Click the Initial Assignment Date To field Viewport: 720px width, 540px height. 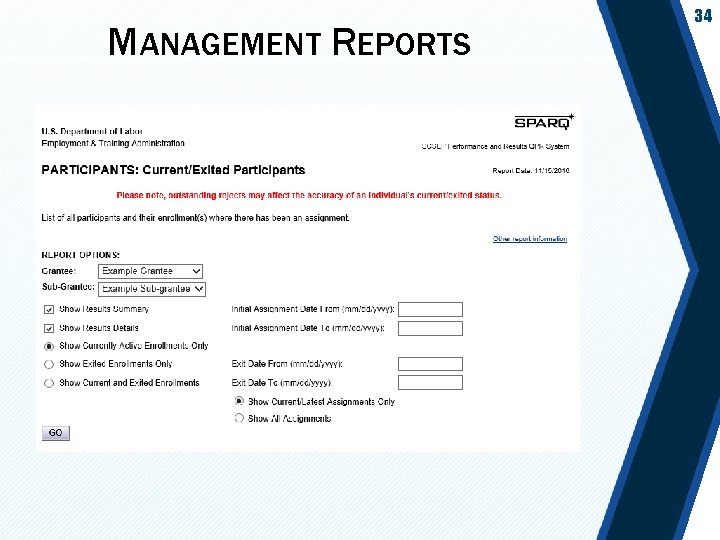(430, 328)
